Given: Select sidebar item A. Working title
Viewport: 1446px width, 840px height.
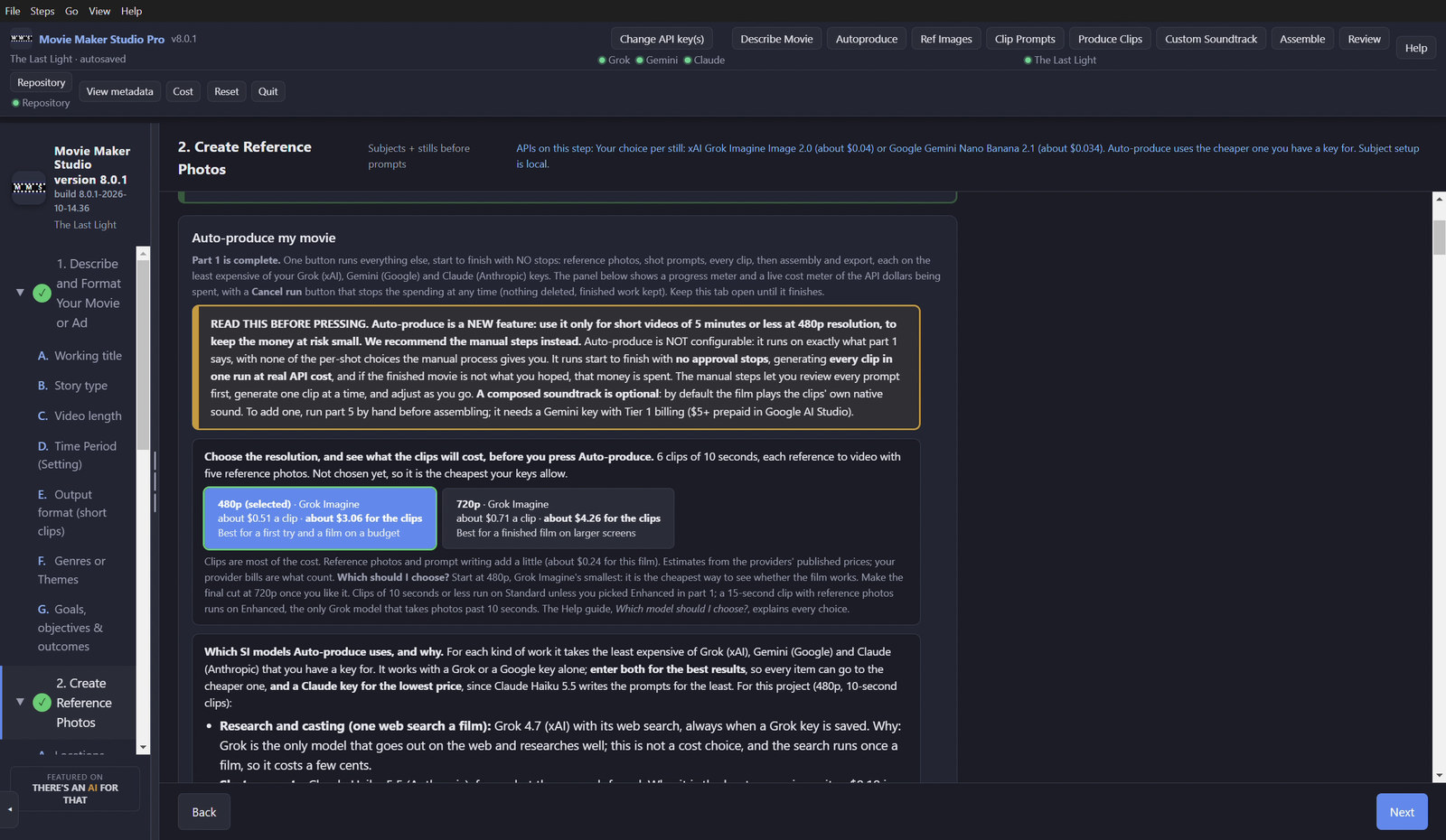Looking at the screenshot, I should (80, 356).
